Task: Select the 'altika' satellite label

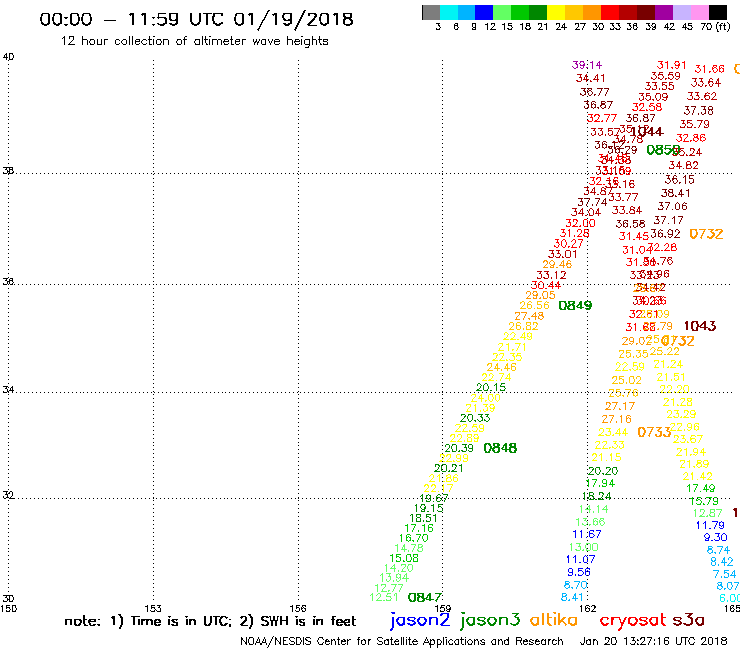Action: tap(554, 619)
